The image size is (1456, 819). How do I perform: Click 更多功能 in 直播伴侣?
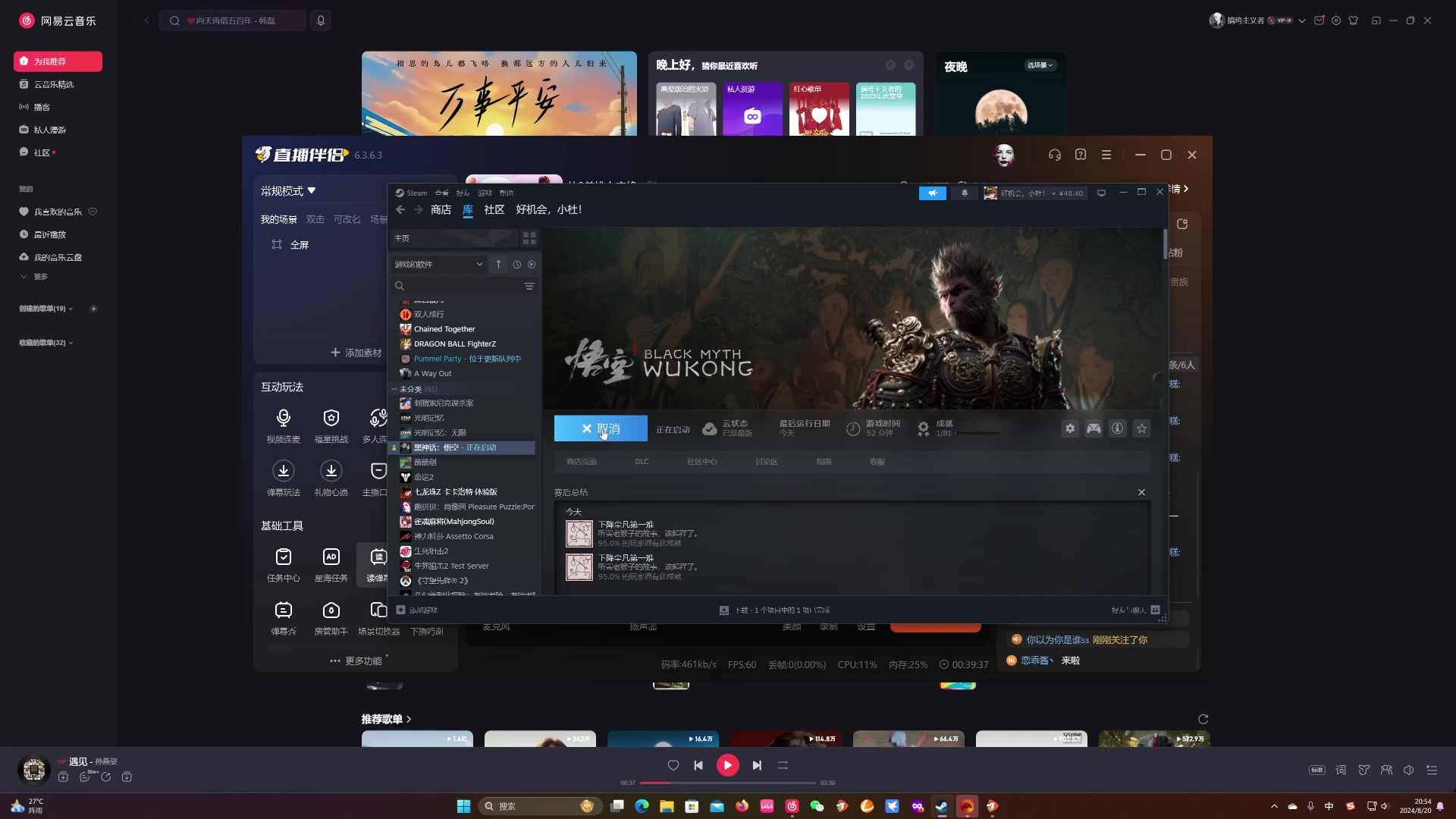356,661
